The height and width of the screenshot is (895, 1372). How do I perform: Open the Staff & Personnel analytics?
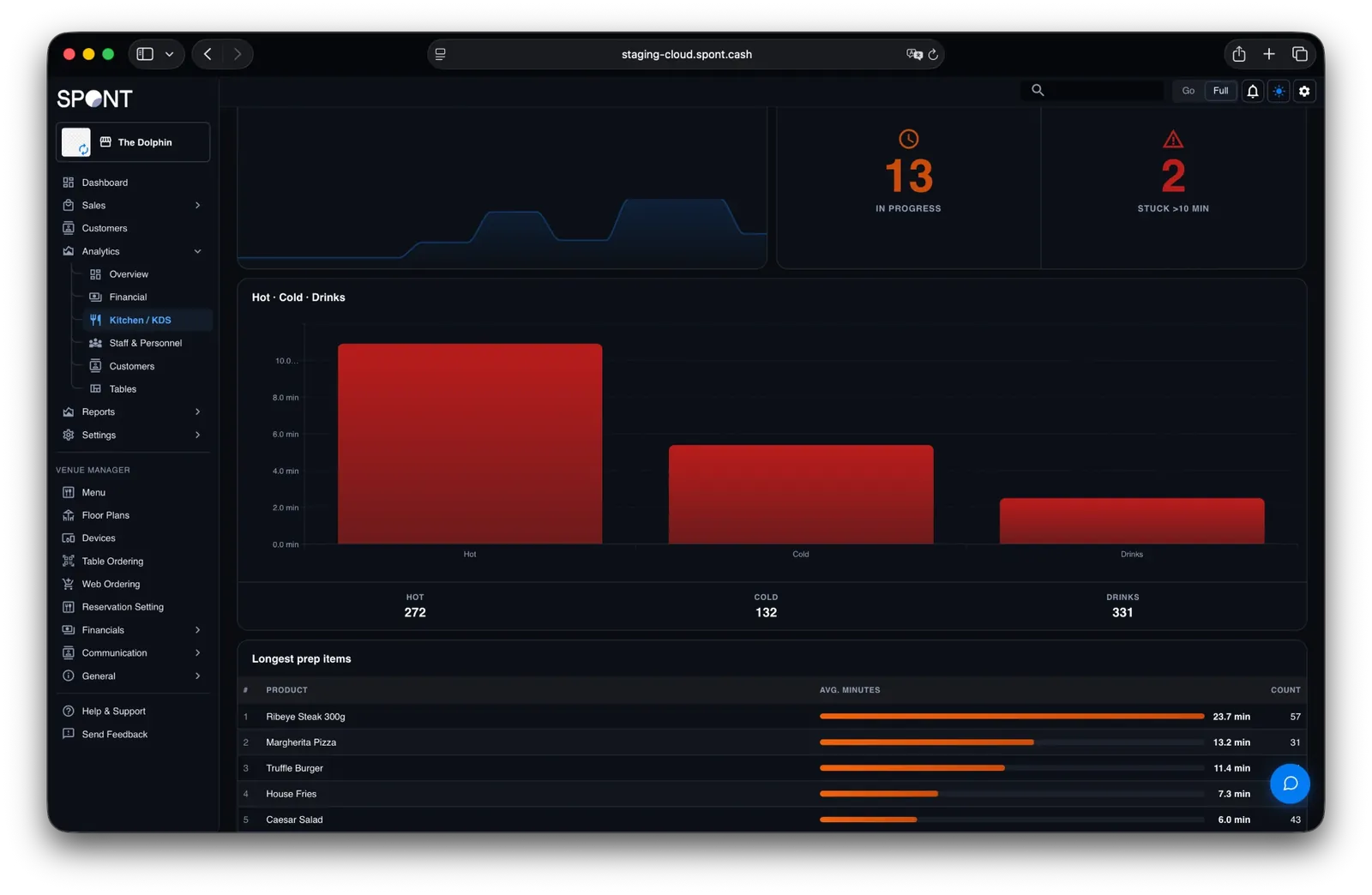pos(147,343)
